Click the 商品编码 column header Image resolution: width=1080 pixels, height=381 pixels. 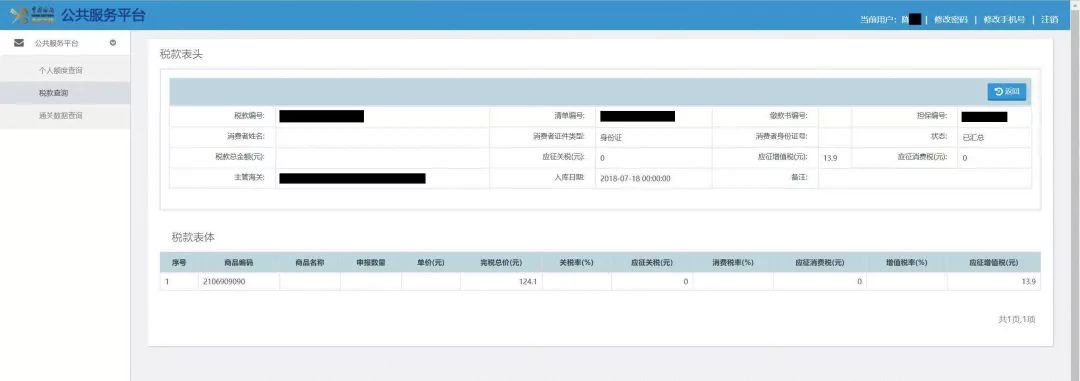pos(238,262)
